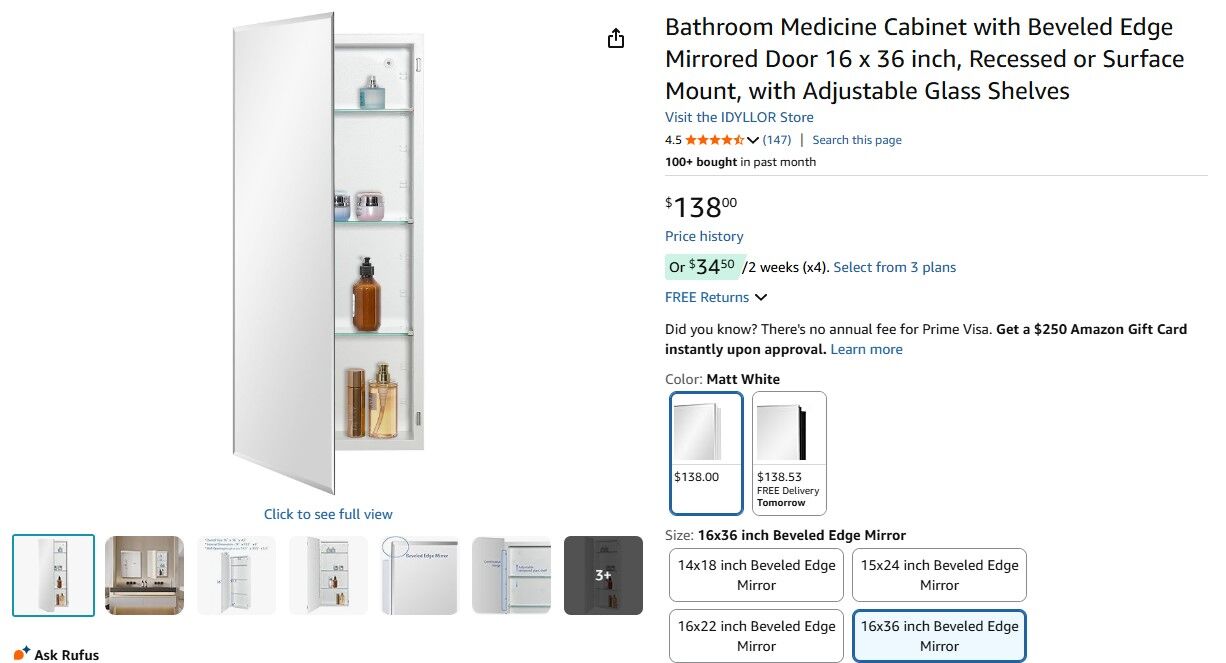Expand the ratings dropdown chevron
Viewport: 1226px width, 663px height.
(753, 140)
